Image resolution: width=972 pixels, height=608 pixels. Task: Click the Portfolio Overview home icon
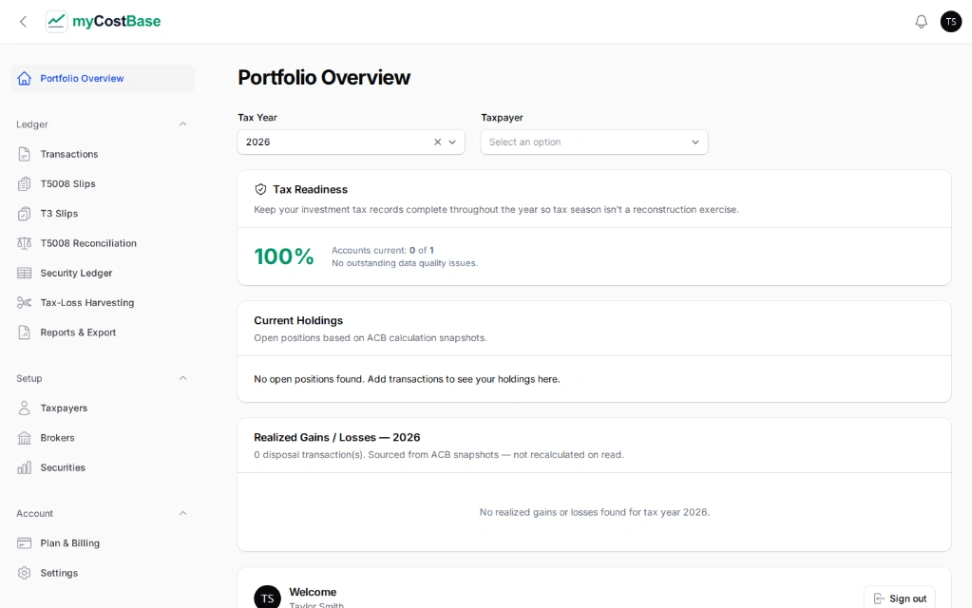click(24, 78)
